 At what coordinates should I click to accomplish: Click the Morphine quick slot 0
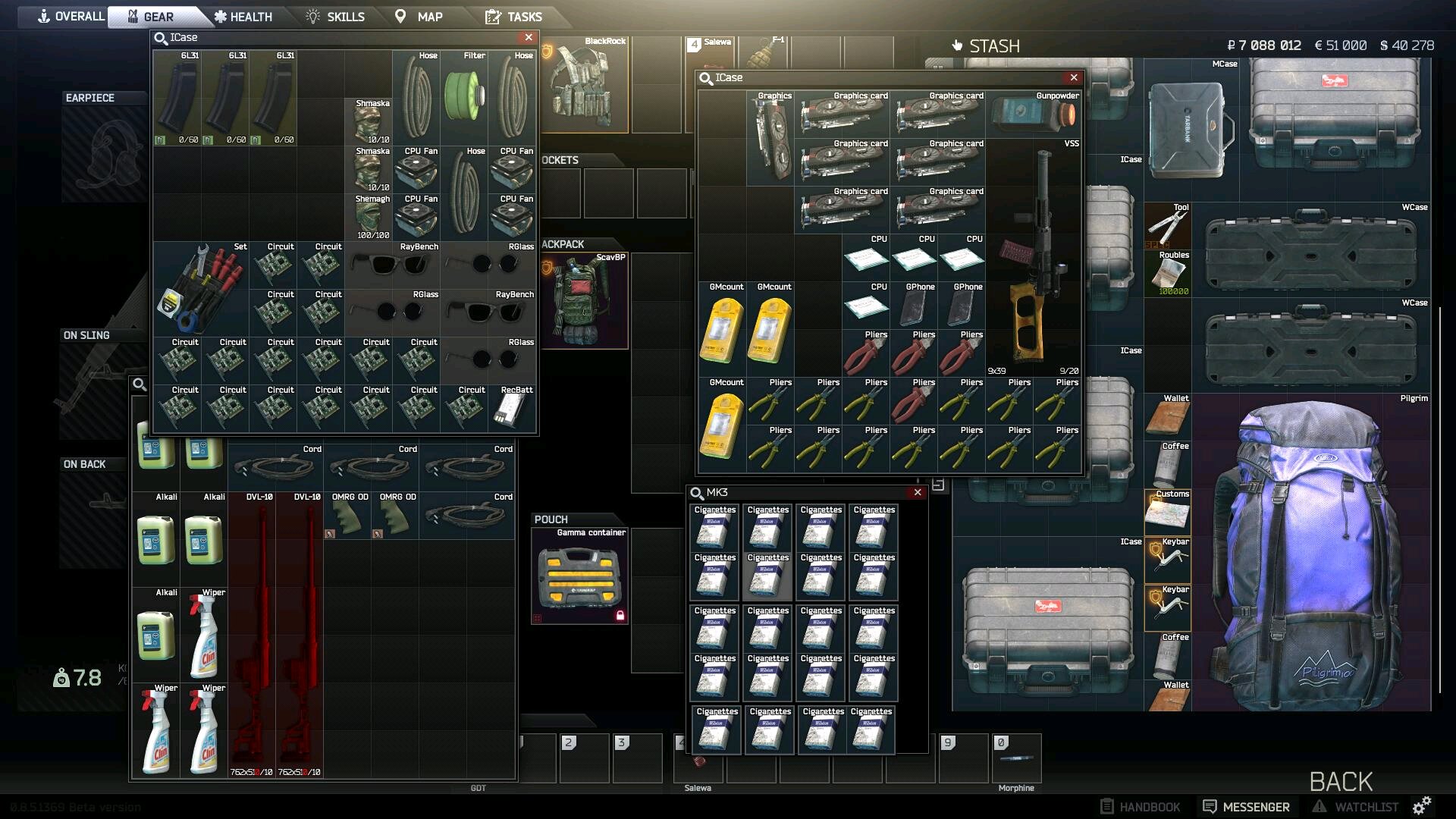tap(1016, 758)
